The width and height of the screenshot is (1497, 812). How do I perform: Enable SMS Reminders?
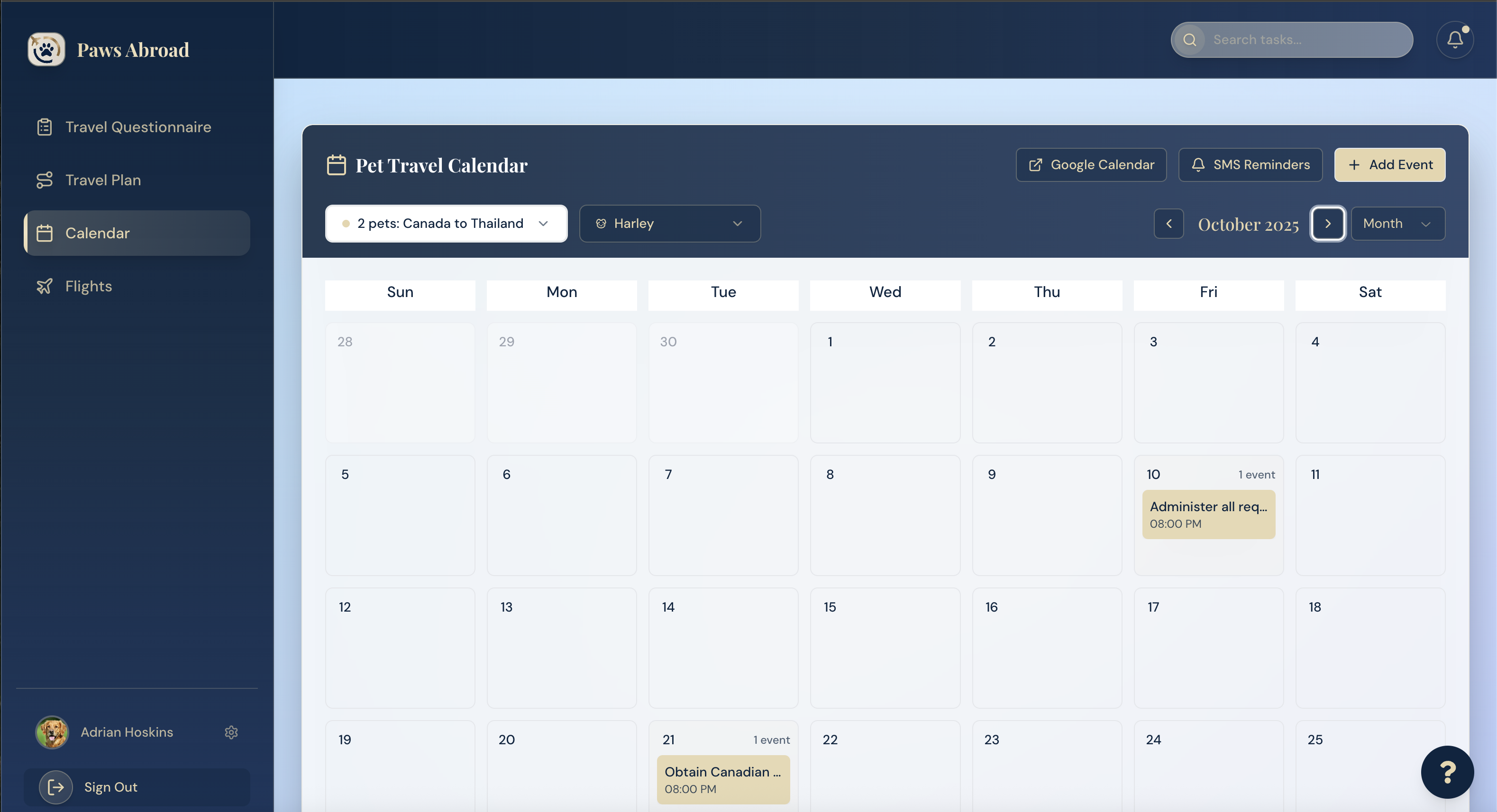1251,164
